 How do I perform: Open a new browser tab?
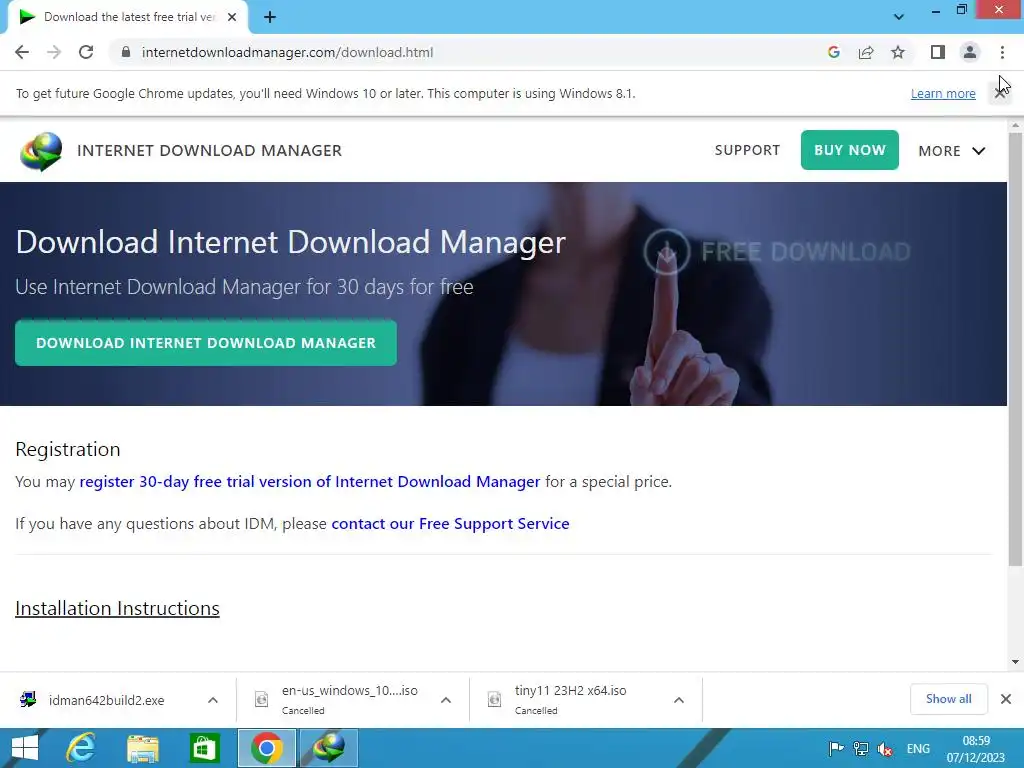[270, 18]
